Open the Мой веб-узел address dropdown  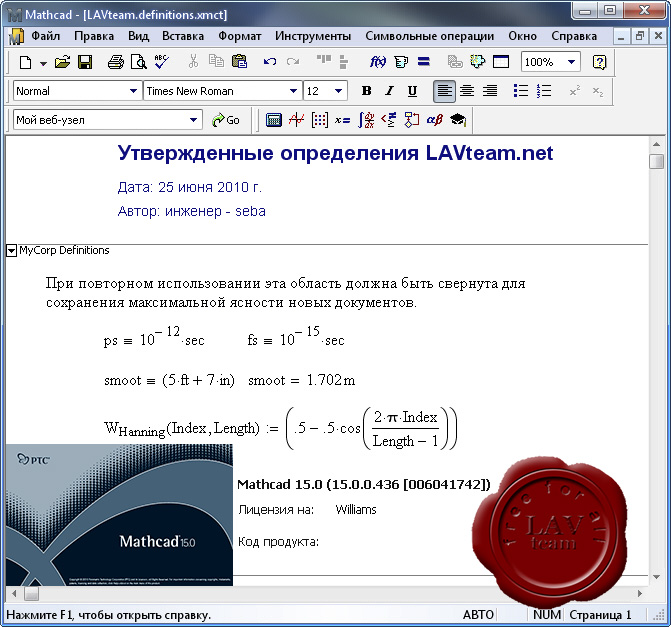click(193, 120)
